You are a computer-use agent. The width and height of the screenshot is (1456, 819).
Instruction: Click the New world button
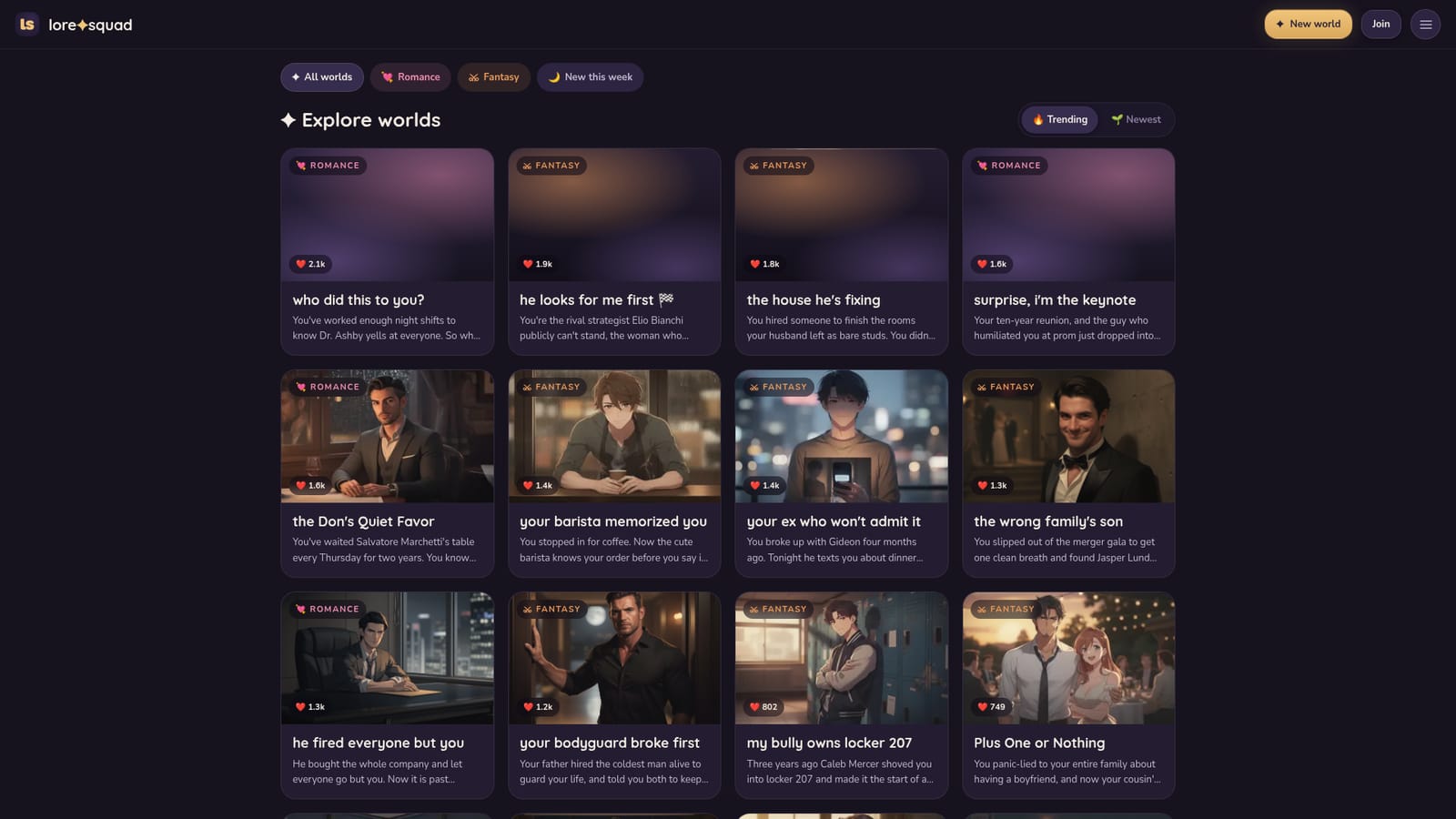click(x=1308, y=25)
